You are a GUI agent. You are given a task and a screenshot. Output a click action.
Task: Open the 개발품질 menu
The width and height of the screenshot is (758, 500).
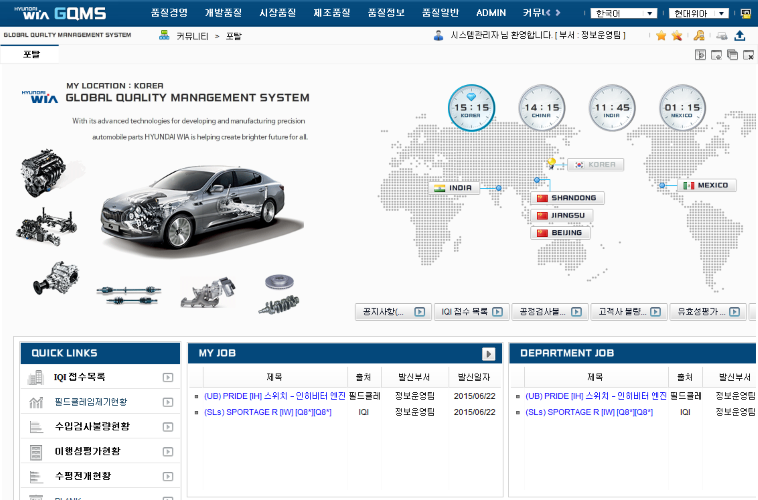tap(223, 13)
